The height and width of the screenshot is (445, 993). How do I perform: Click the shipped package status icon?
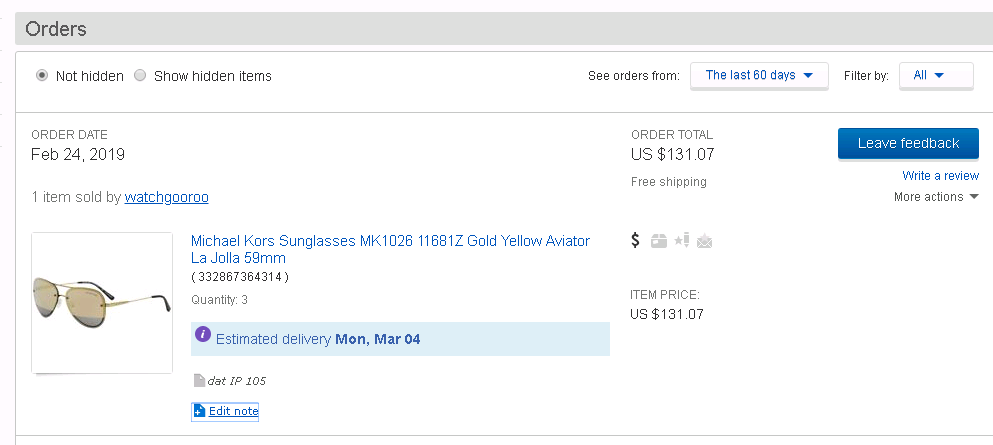pos(658,241)
